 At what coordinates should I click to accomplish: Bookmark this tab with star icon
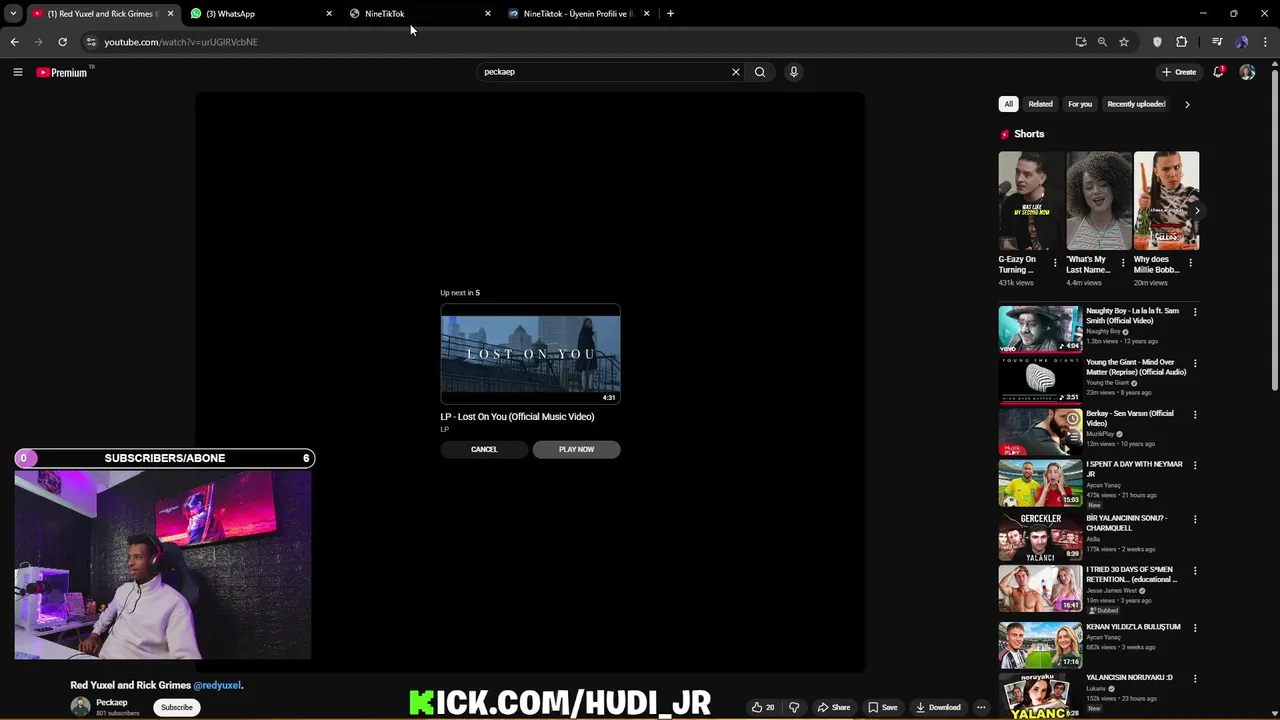pyautogui.click(x=1124, y=42)
